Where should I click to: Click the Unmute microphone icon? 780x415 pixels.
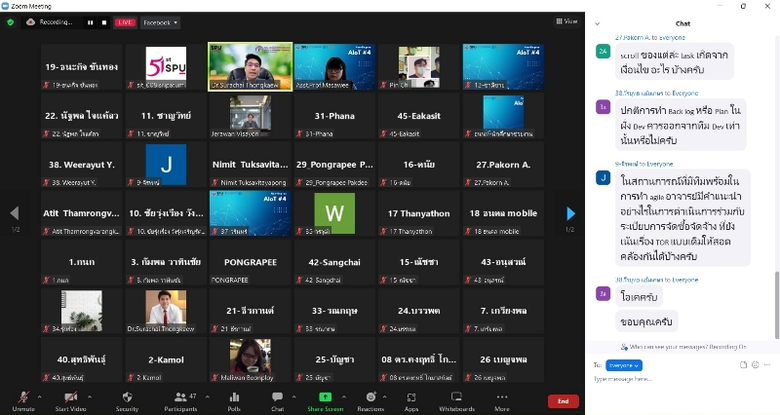(22, 397)
